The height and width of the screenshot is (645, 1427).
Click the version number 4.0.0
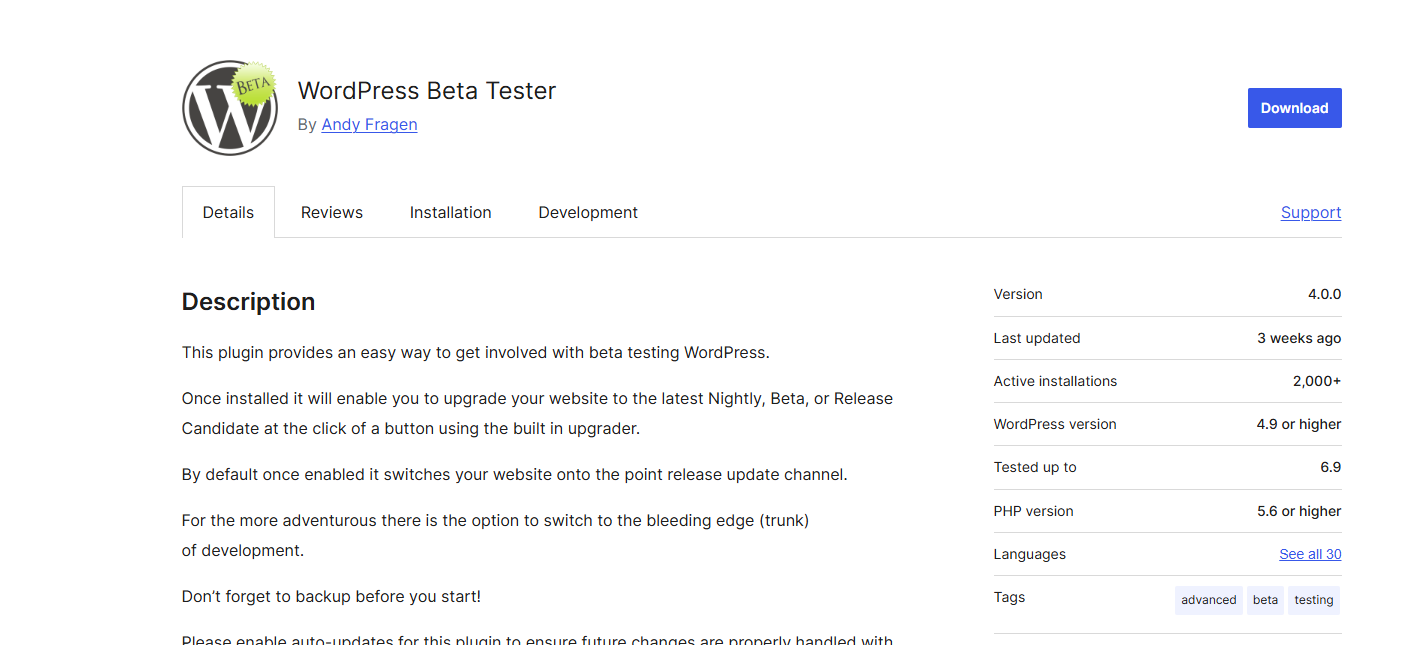coord(1324,294)
